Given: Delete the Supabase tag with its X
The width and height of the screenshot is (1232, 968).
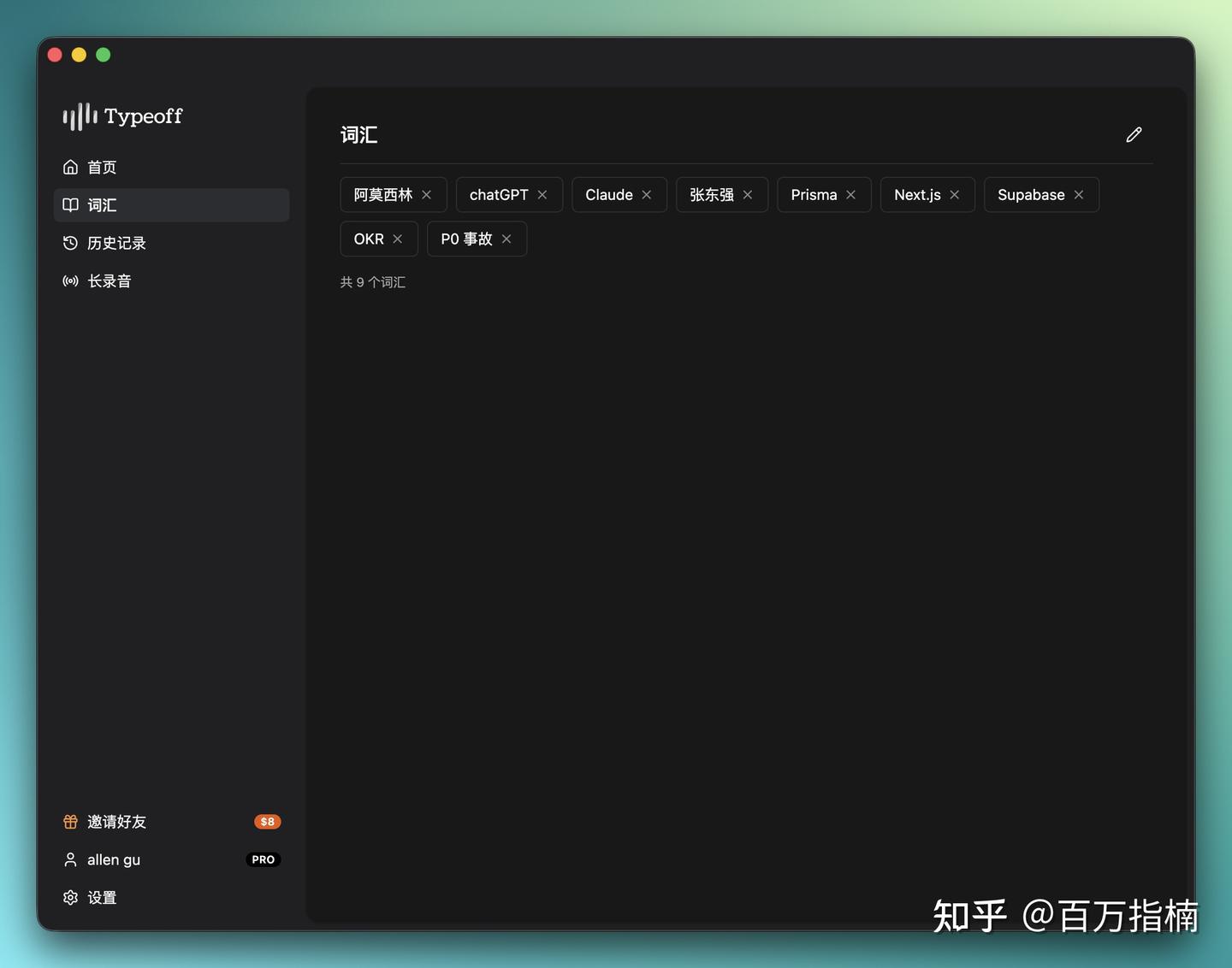Looking at the screenshot, I should (x=1079, y=195).
